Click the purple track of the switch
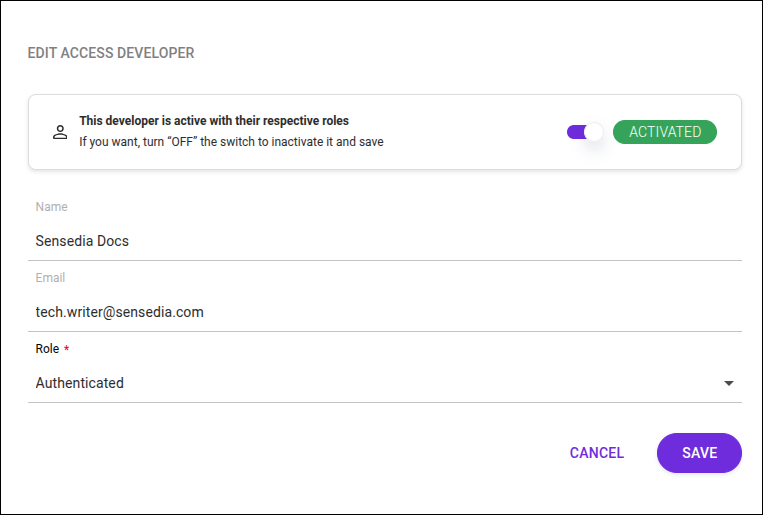 click(x=574, y=132)
